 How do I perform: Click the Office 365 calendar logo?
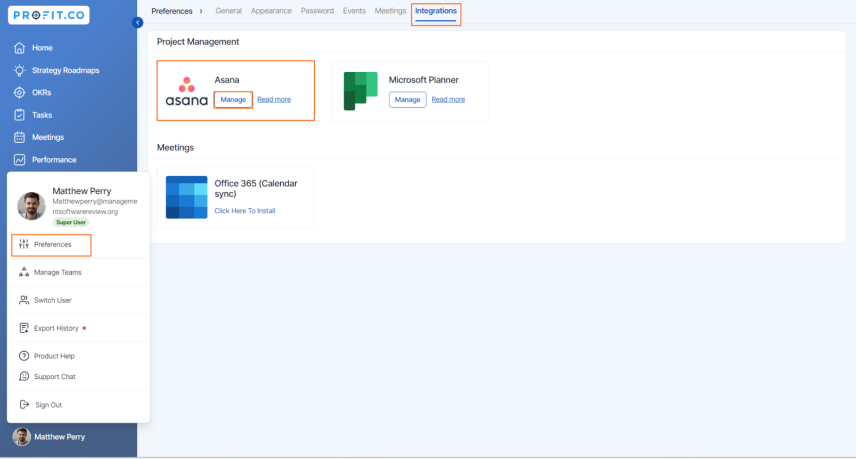187,197
